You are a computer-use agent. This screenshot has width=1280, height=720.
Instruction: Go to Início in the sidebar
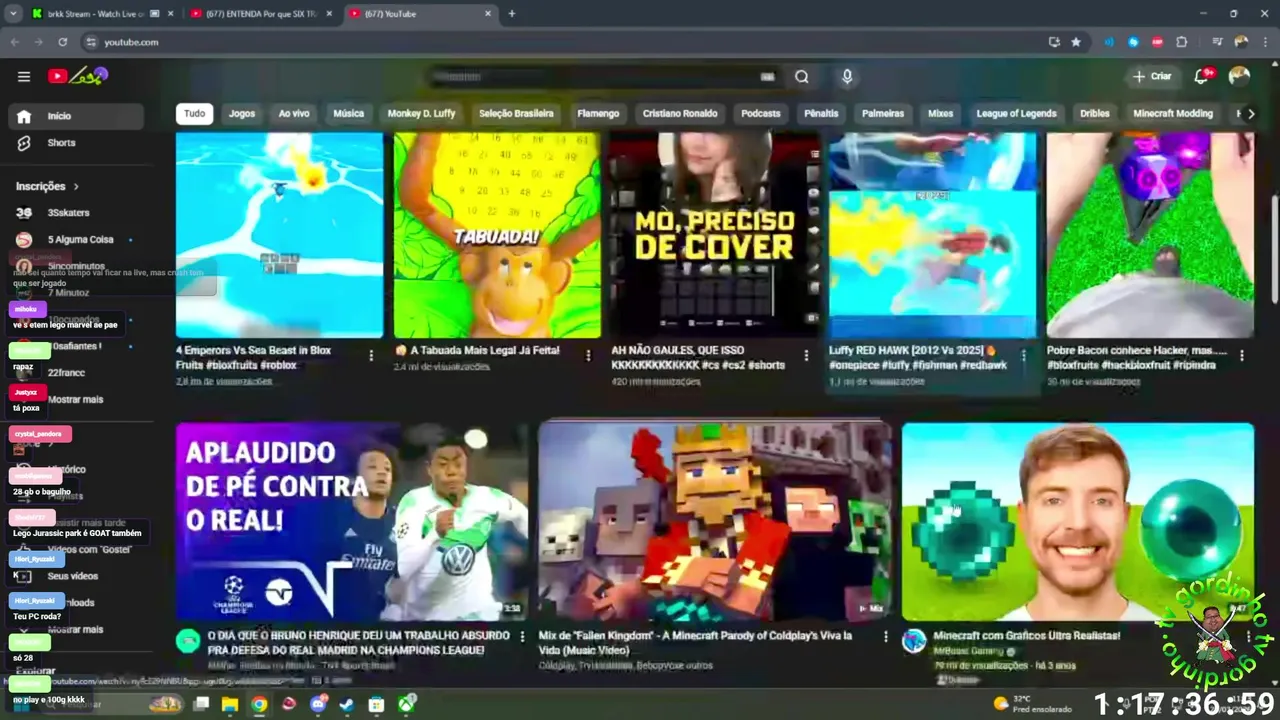(x=76, y=116)
